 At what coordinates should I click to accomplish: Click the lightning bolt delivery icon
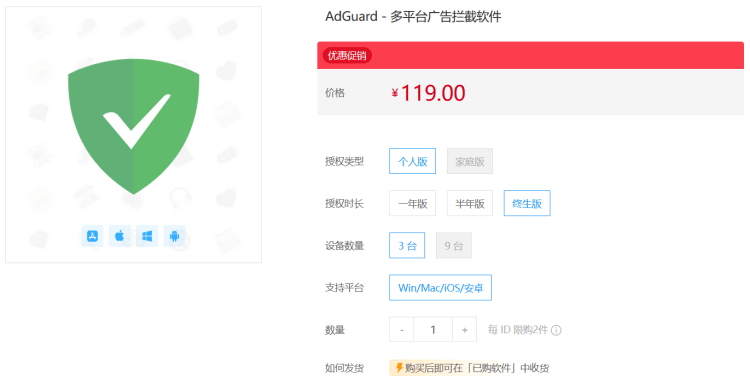(399, 368)
